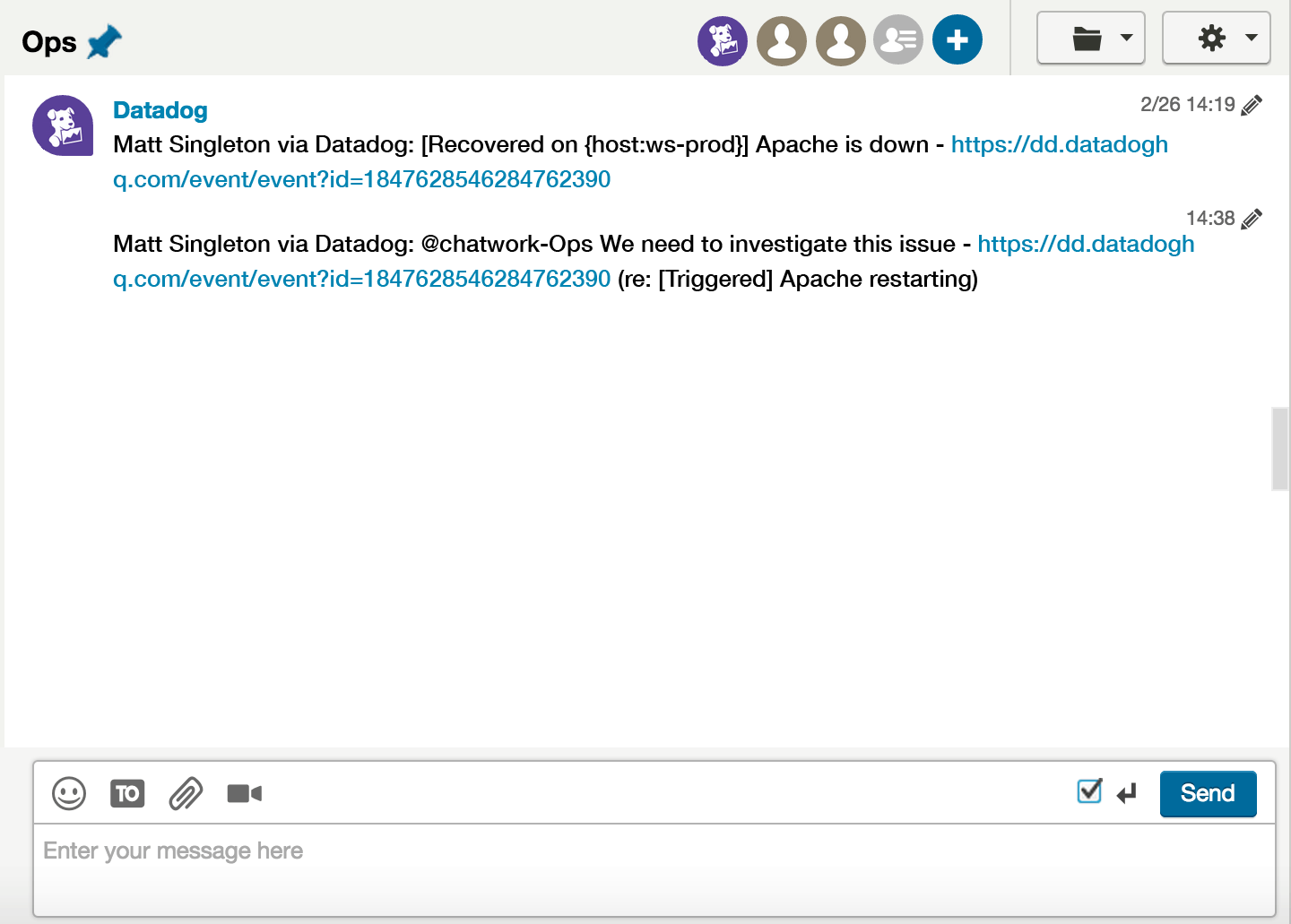
Task: Open the settings gear dropdown
Action: point(1212,38)
